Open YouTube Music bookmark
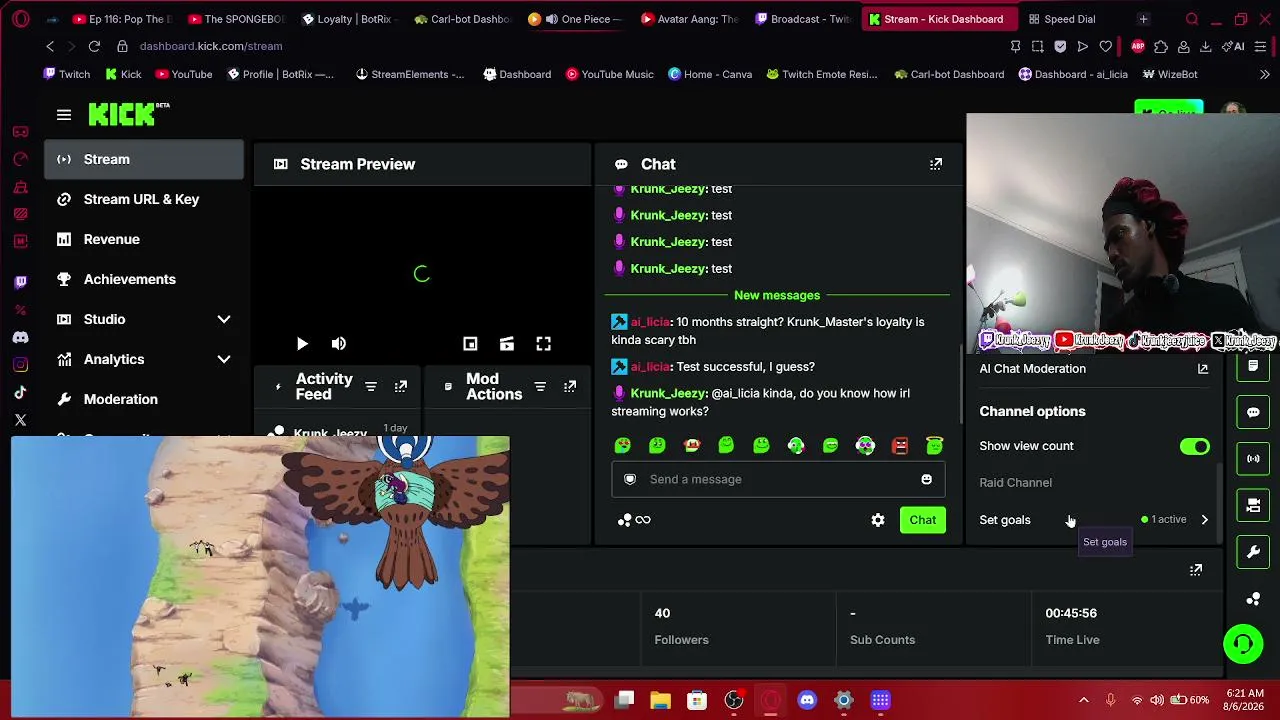Viewport: 1280px width, 720px height. (610, 74)
